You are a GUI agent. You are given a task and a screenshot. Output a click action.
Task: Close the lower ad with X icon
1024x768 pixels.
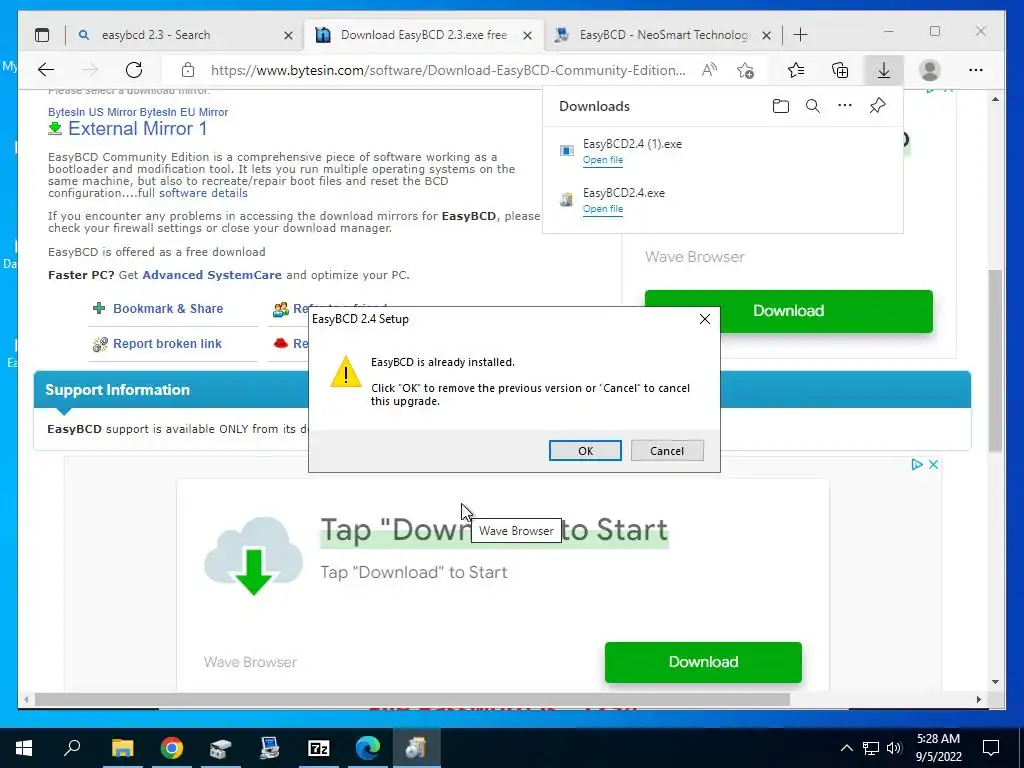[933, 464]
